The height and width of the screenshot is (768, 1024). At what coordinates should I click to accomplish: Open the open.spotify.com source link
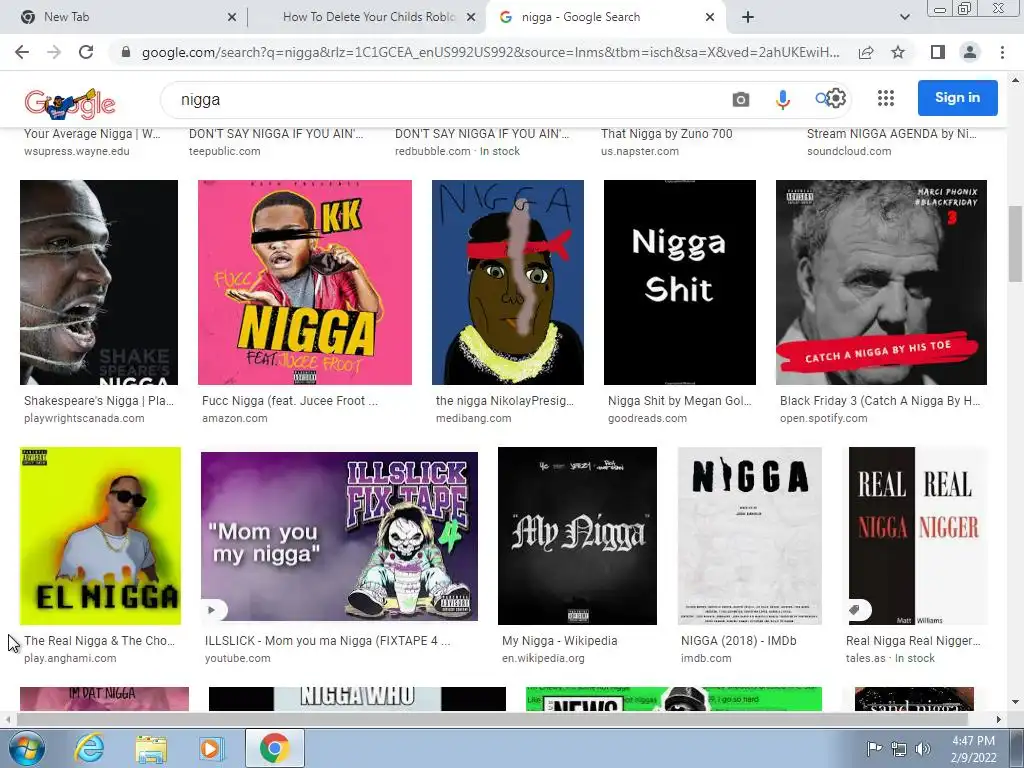click(x=824, y=418)
